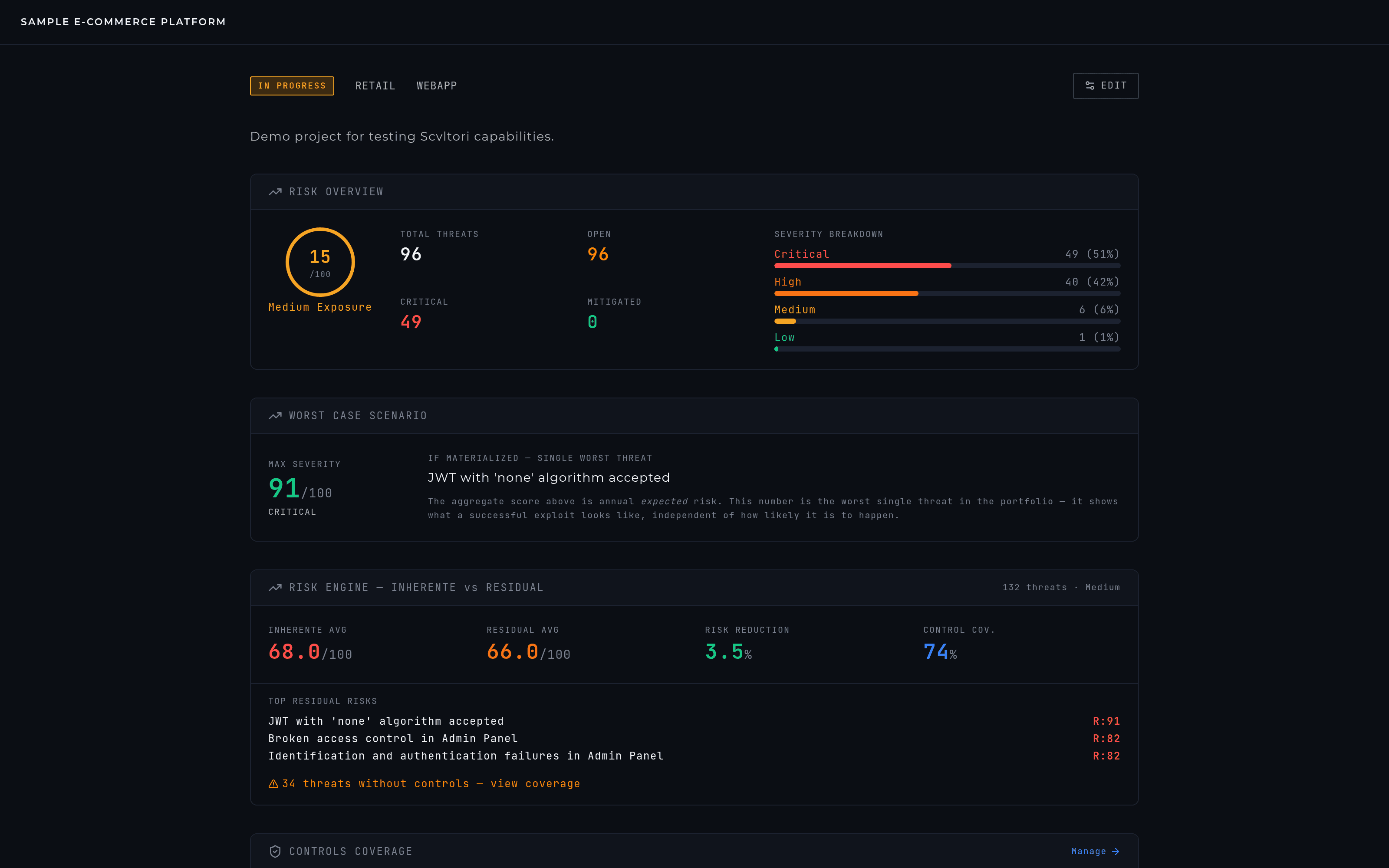
Task: Click the Worst Case Scenario trend icon
Action: point(275,416)
